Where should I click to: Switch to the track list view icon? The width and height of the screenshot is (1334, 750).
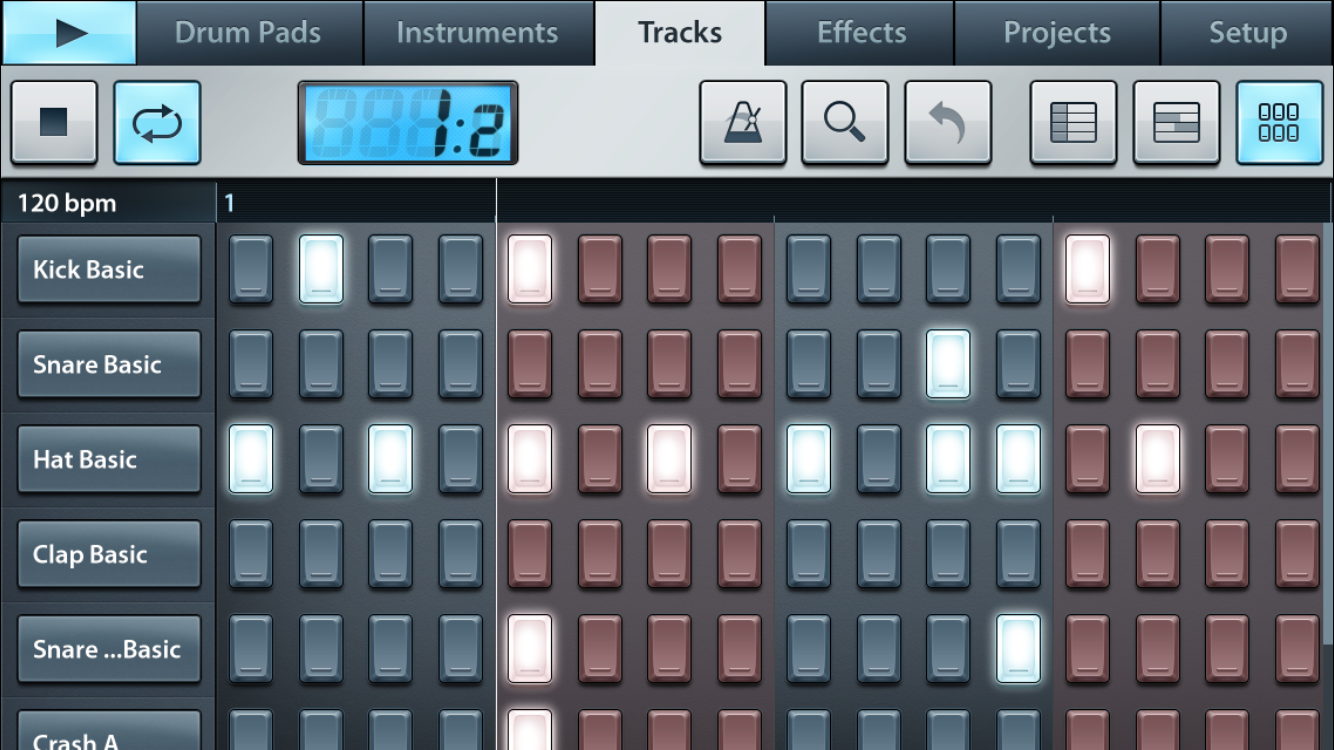[x=1073, y=122]
